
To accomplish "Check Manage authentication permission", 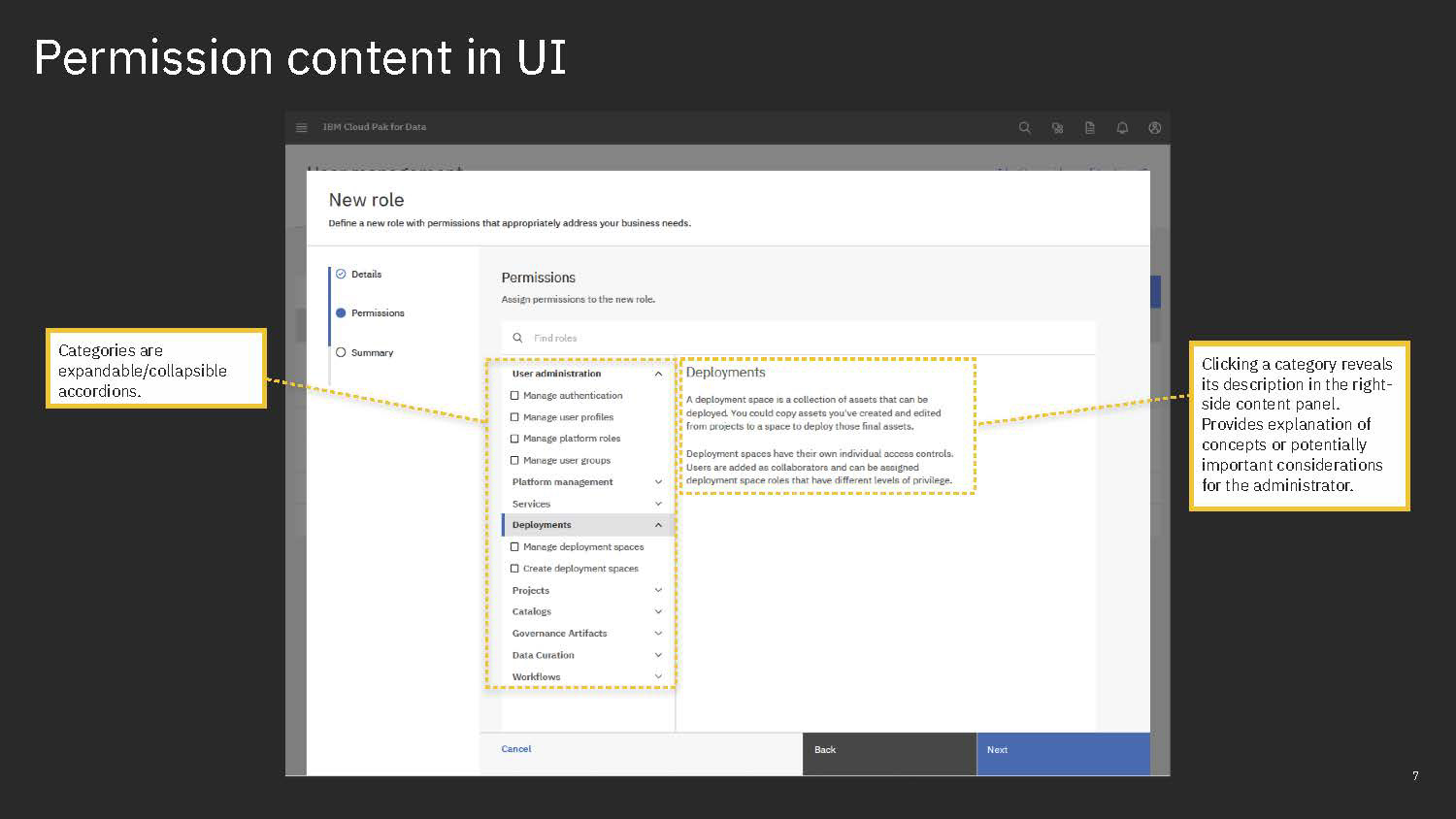I will [x=514, y=396].
